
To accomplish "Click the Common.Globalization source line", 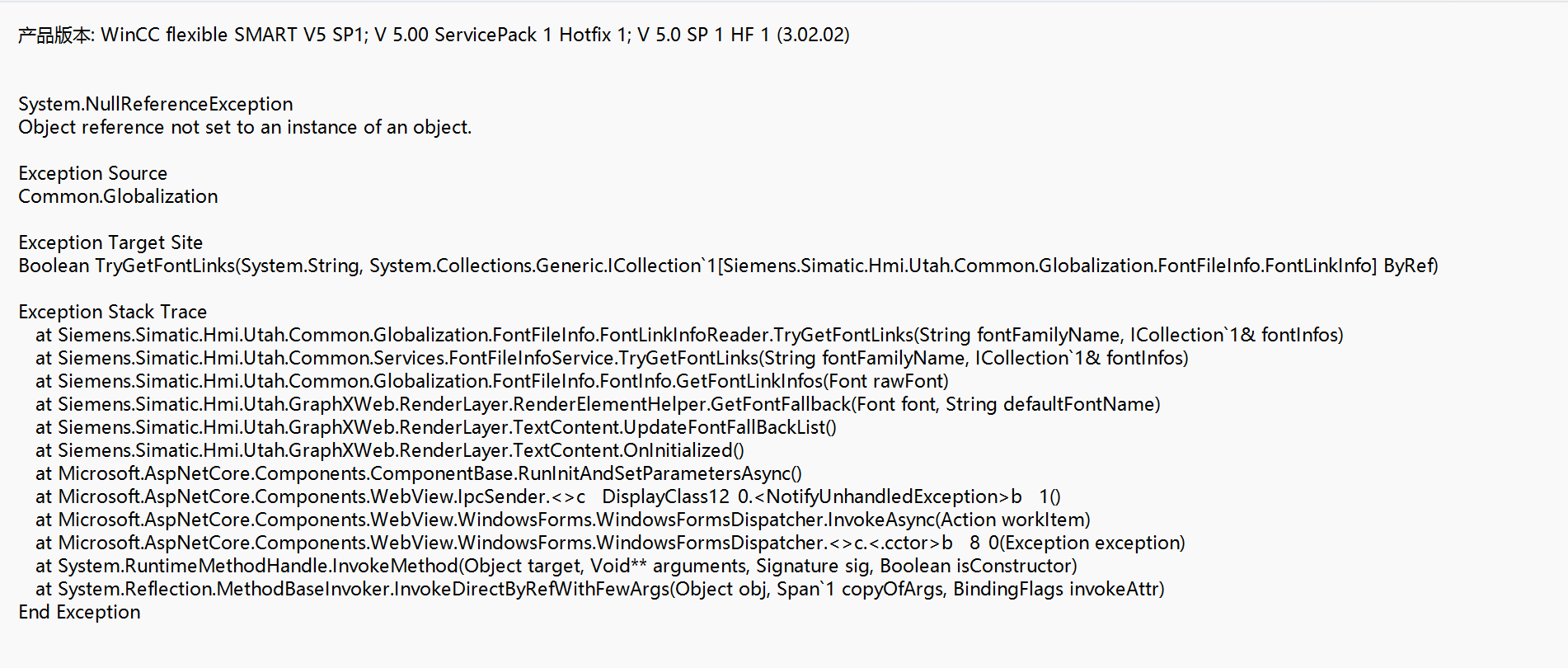I will [118, 196].
